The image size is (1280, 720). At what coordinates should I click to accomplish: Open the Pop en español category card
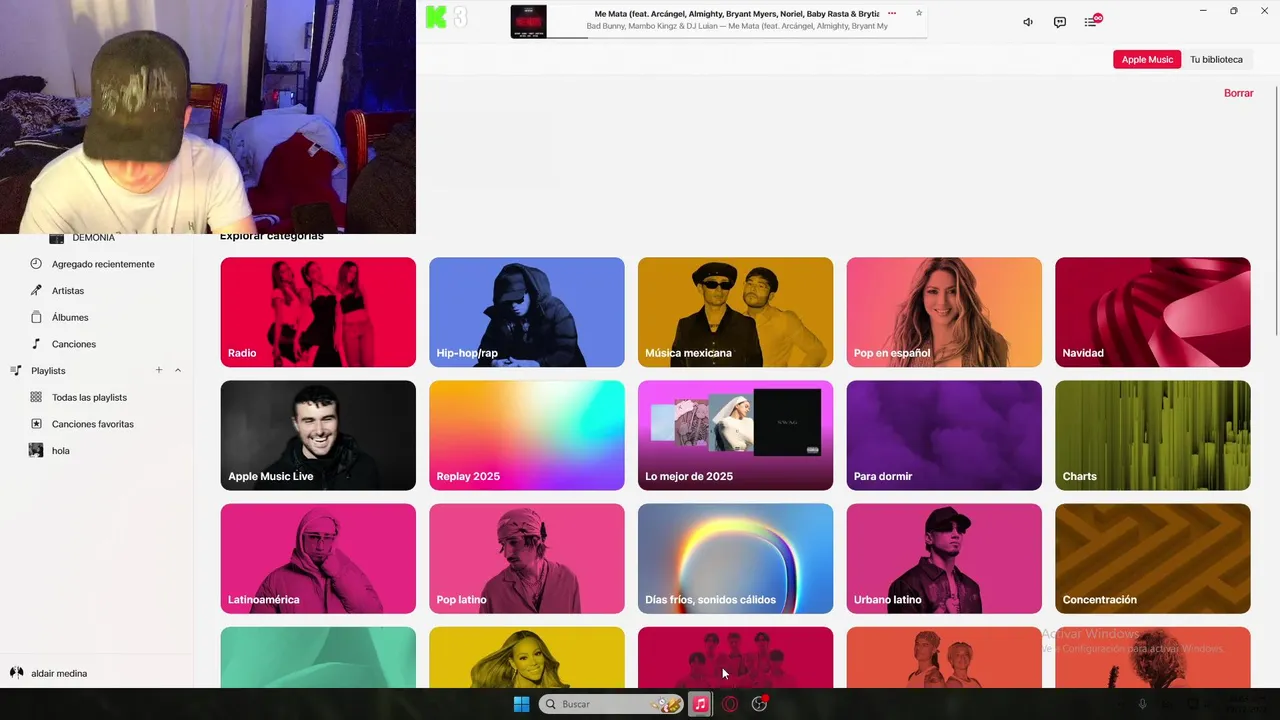[x=944, y=312]
